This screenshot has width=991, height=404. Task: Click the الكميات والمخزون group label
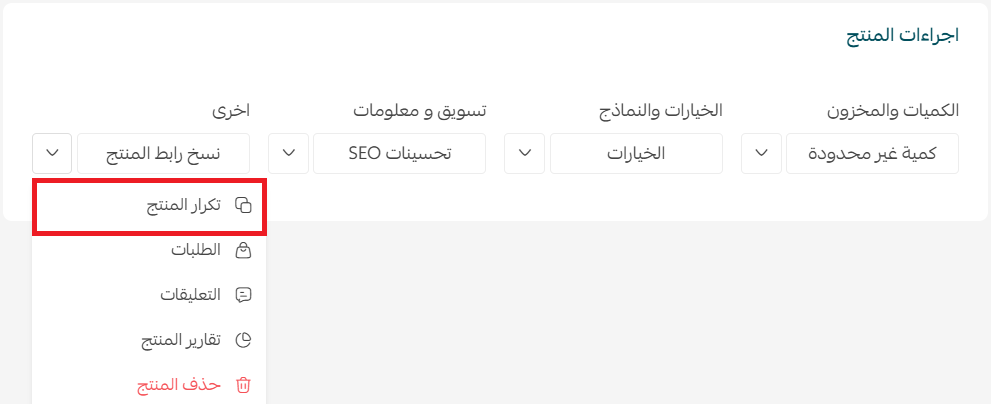[x=893, y=111]
